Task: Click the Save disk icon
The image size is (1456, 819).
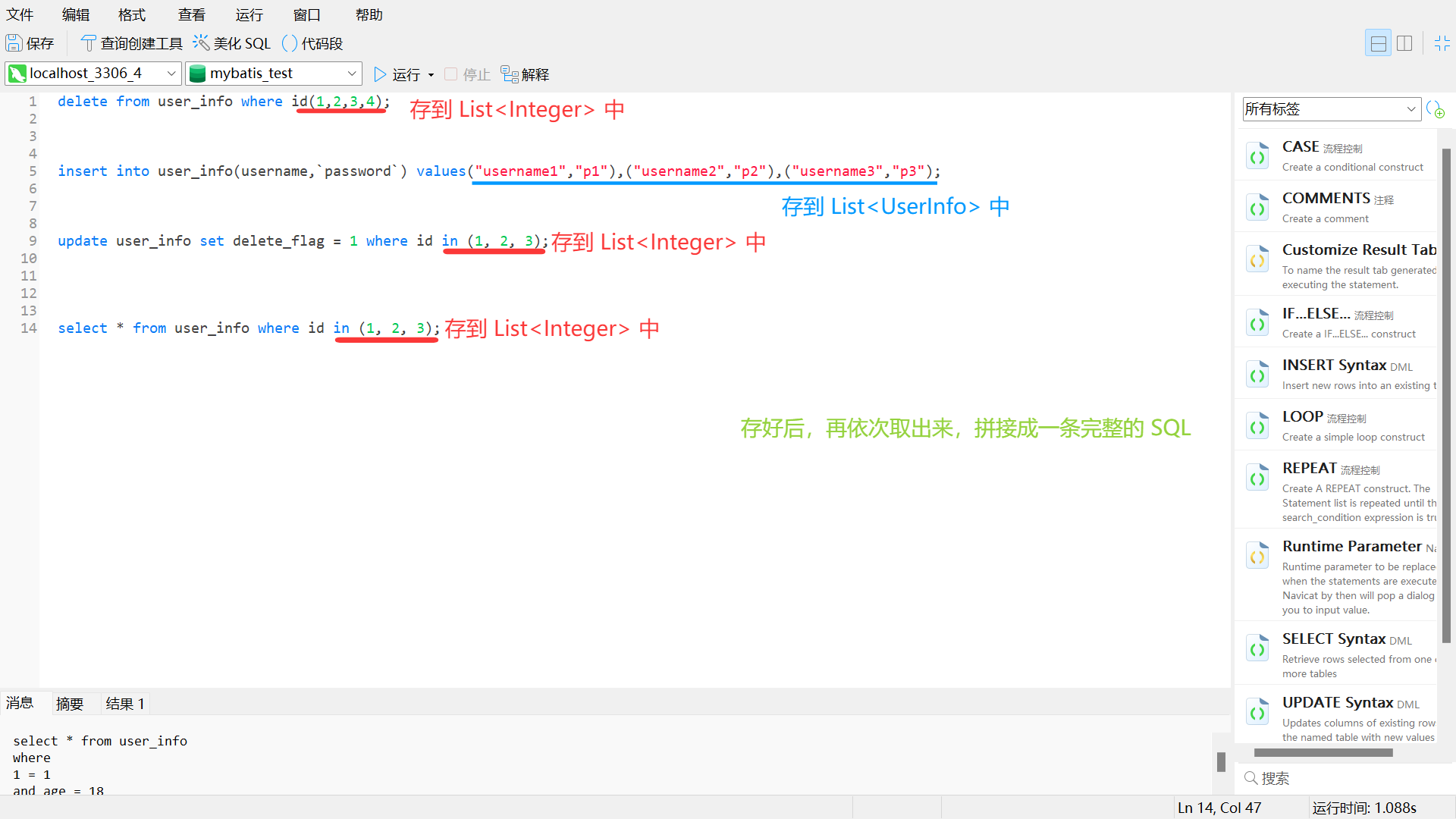Action: pos(14,43)
